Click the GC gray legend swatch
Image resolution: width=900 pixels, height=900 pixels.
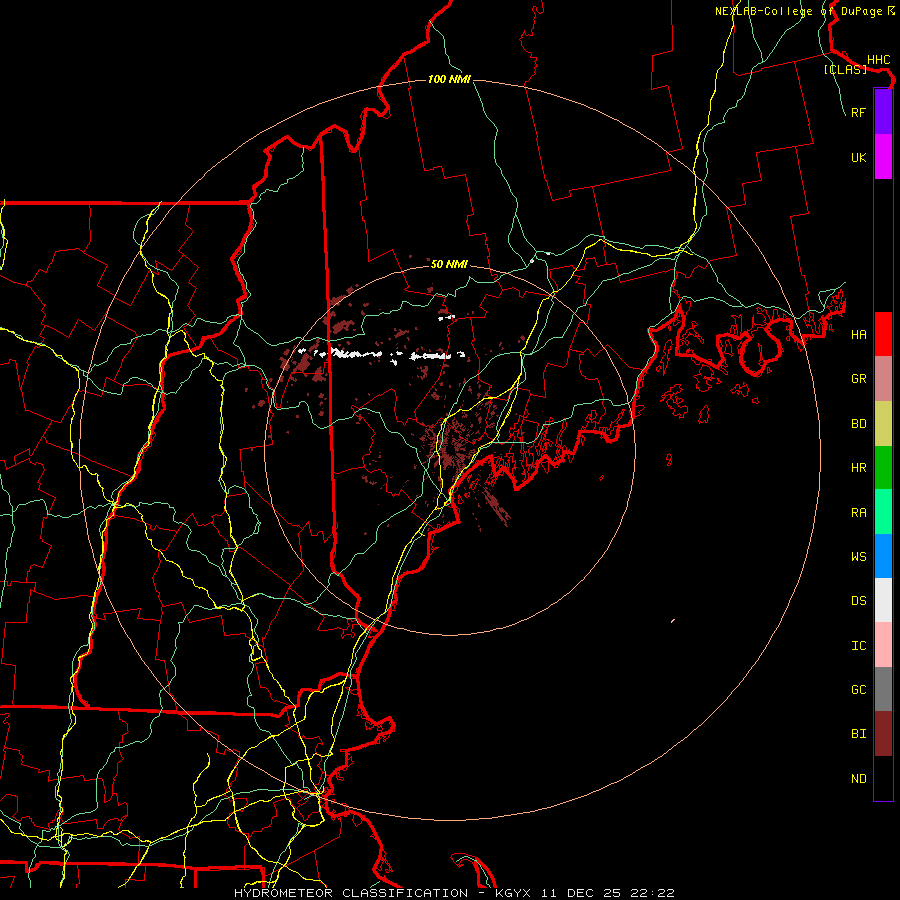pyautogui.click(x=883, y=689)
